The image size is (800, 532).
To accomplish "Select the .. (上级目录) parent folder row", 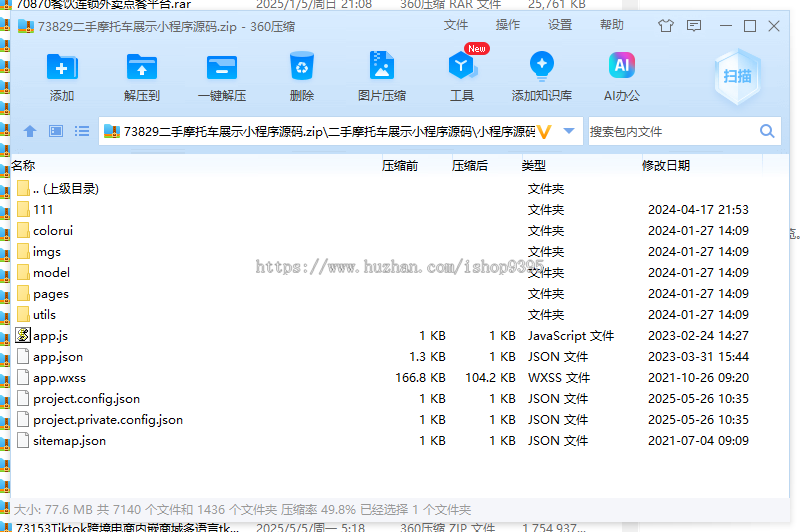I will tap(399, 188).
